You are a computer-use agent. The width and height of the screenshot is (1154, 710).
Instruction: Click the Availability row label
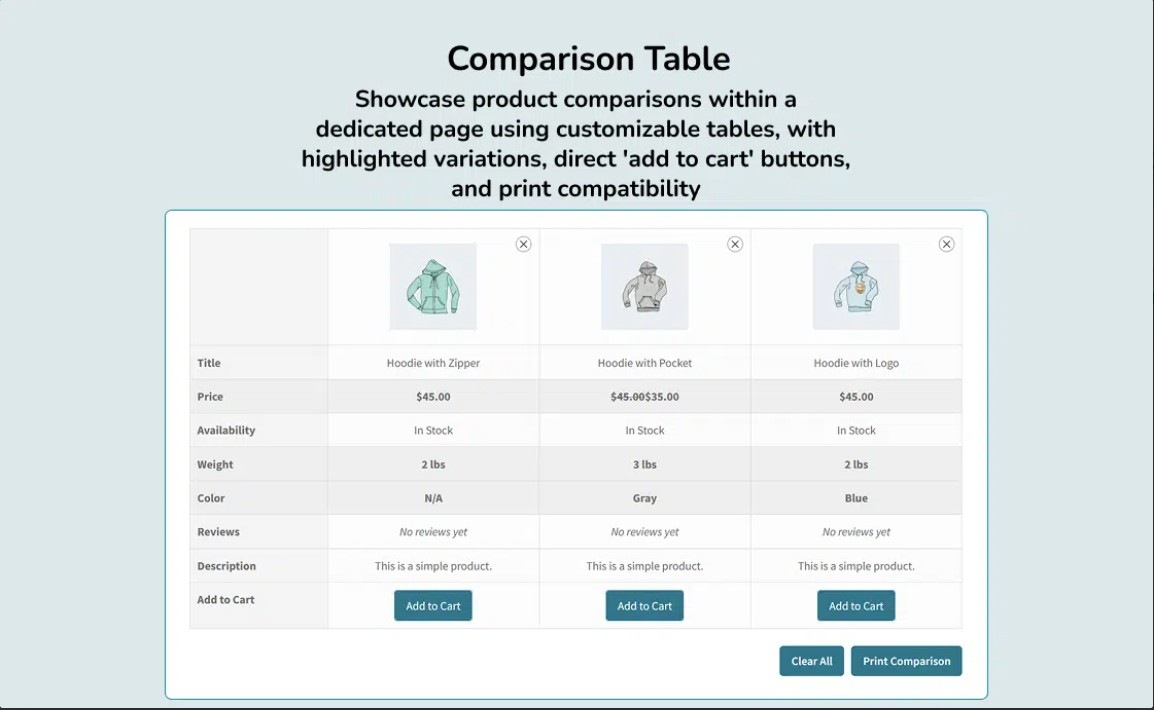click(x=226, y=430)
